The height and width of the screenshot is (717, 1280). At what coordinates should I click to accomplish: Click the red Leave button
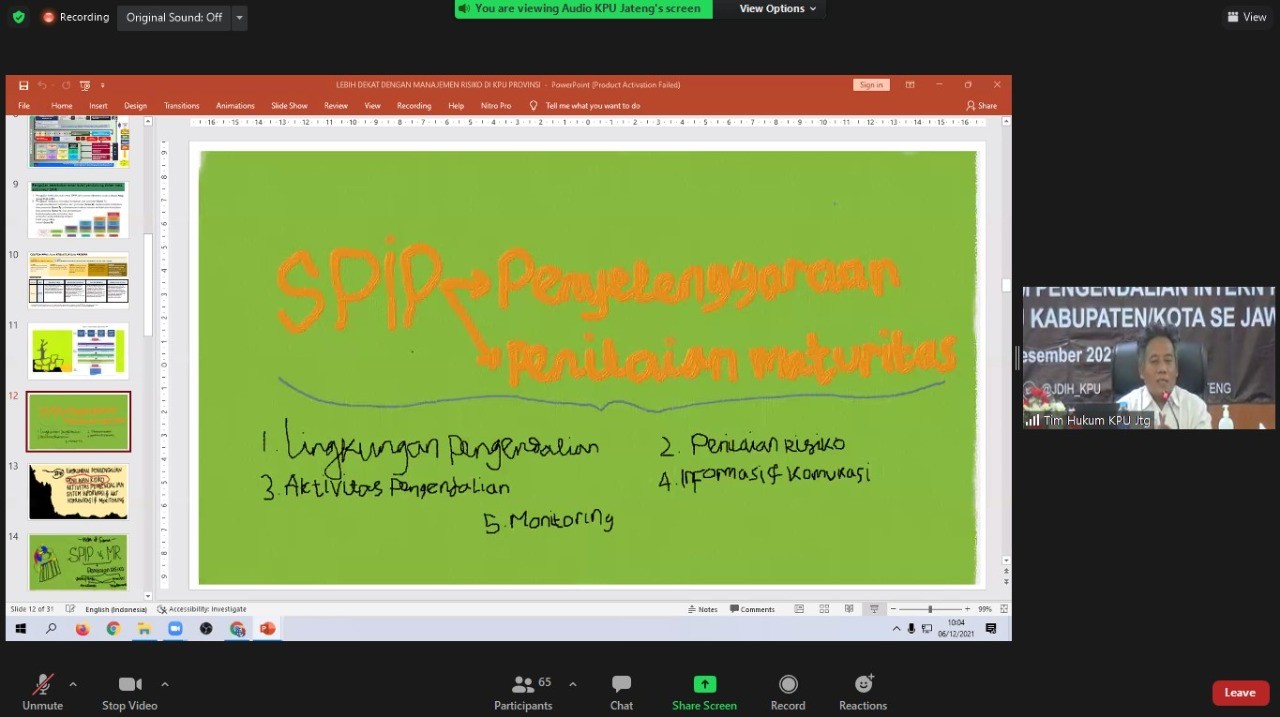(x=1240, y=693)
